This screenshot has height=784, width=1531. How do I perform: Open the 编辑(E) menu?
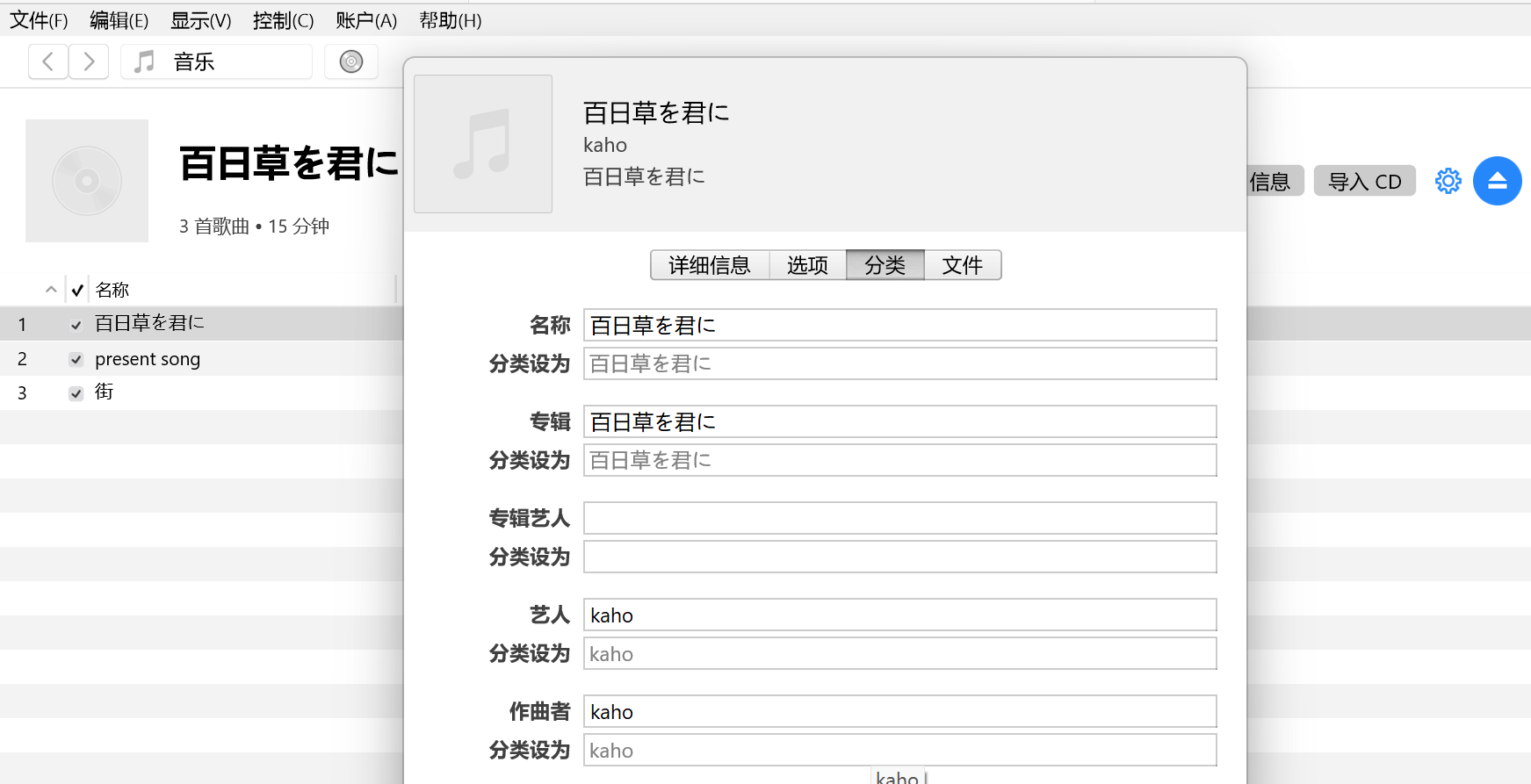tap(119, 20)
